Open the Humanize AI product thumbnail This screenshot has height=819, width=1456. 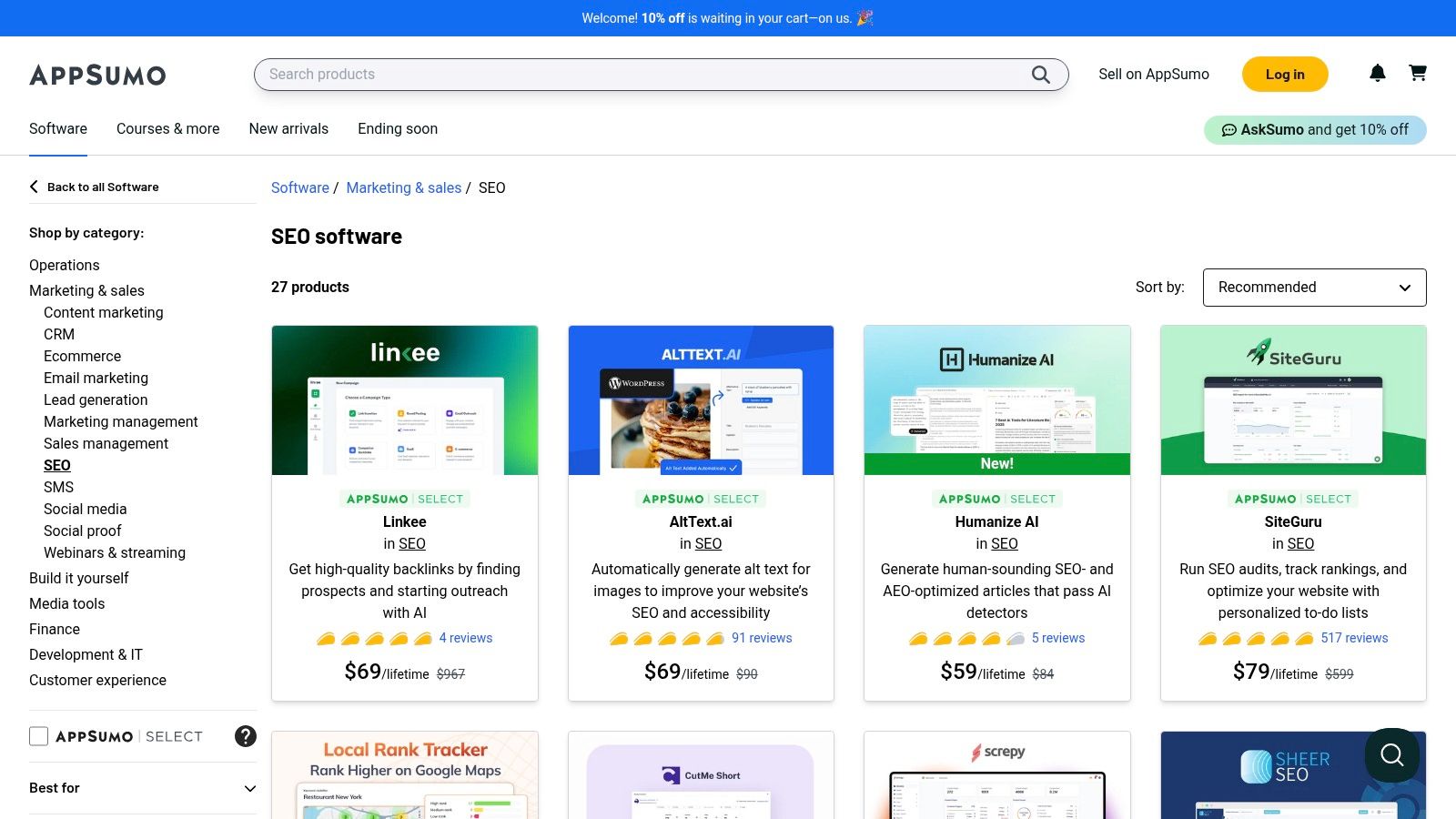(997, 400)
